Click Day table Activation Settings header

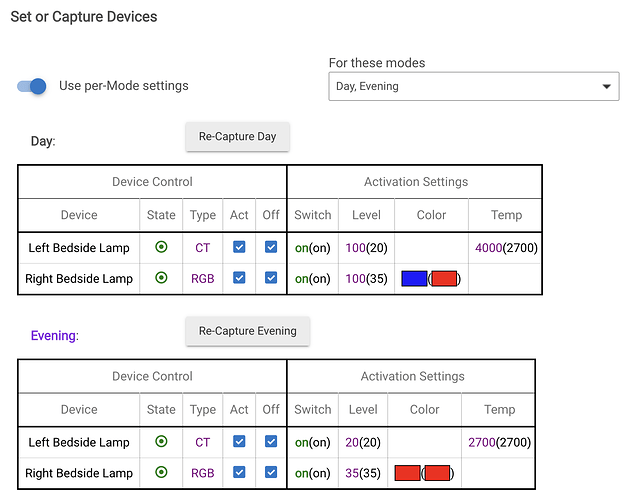tap(416, 182)
